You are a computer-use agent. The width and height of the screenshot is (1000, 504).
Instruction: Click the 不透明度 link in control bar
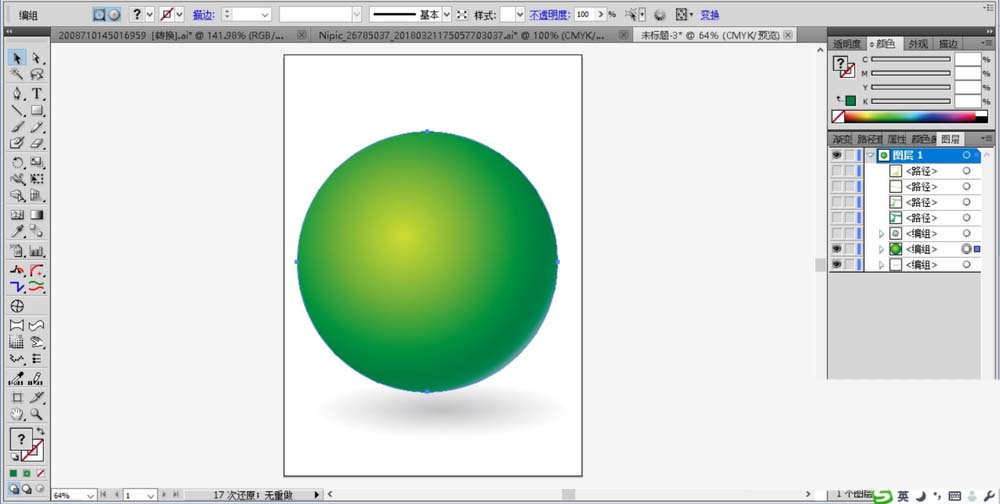(x=548, y=15)
